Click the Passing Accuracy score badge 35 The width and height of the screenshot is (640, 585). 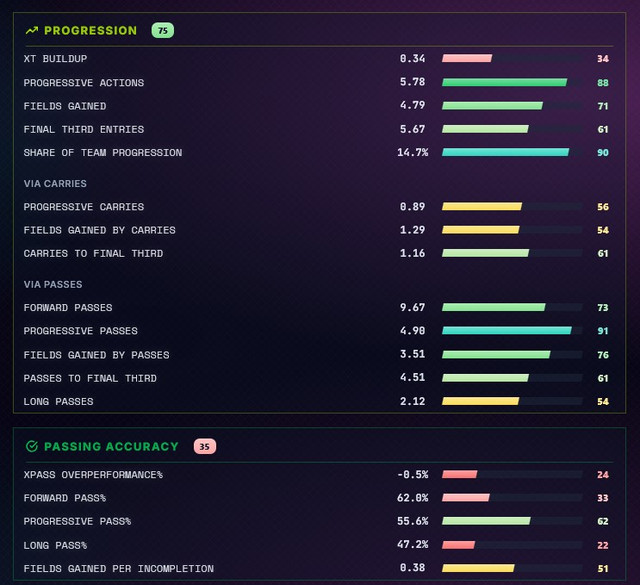[205, 447]
